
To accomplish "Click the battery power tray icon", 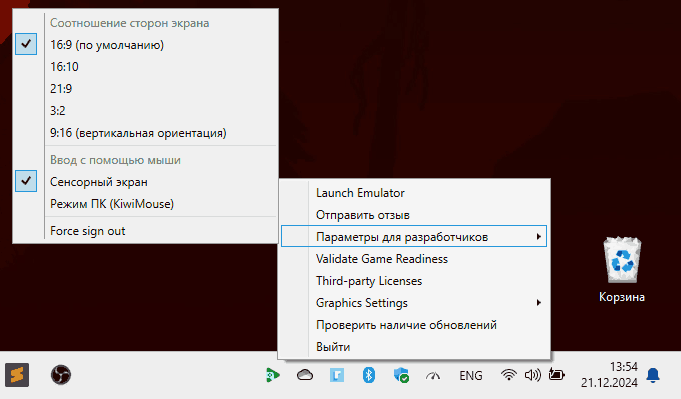I will pos(556,374).
